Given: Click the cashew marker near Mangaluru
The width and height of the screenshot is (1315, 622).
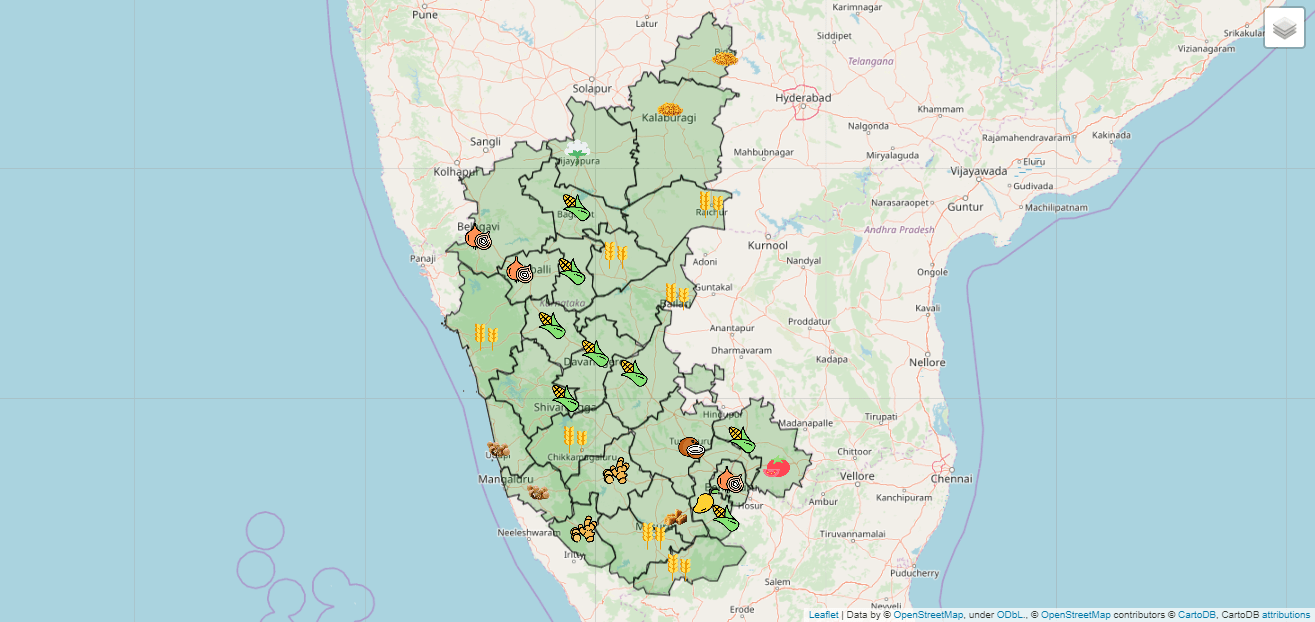Looking at the screenshot, I should (x=536, y=491).
